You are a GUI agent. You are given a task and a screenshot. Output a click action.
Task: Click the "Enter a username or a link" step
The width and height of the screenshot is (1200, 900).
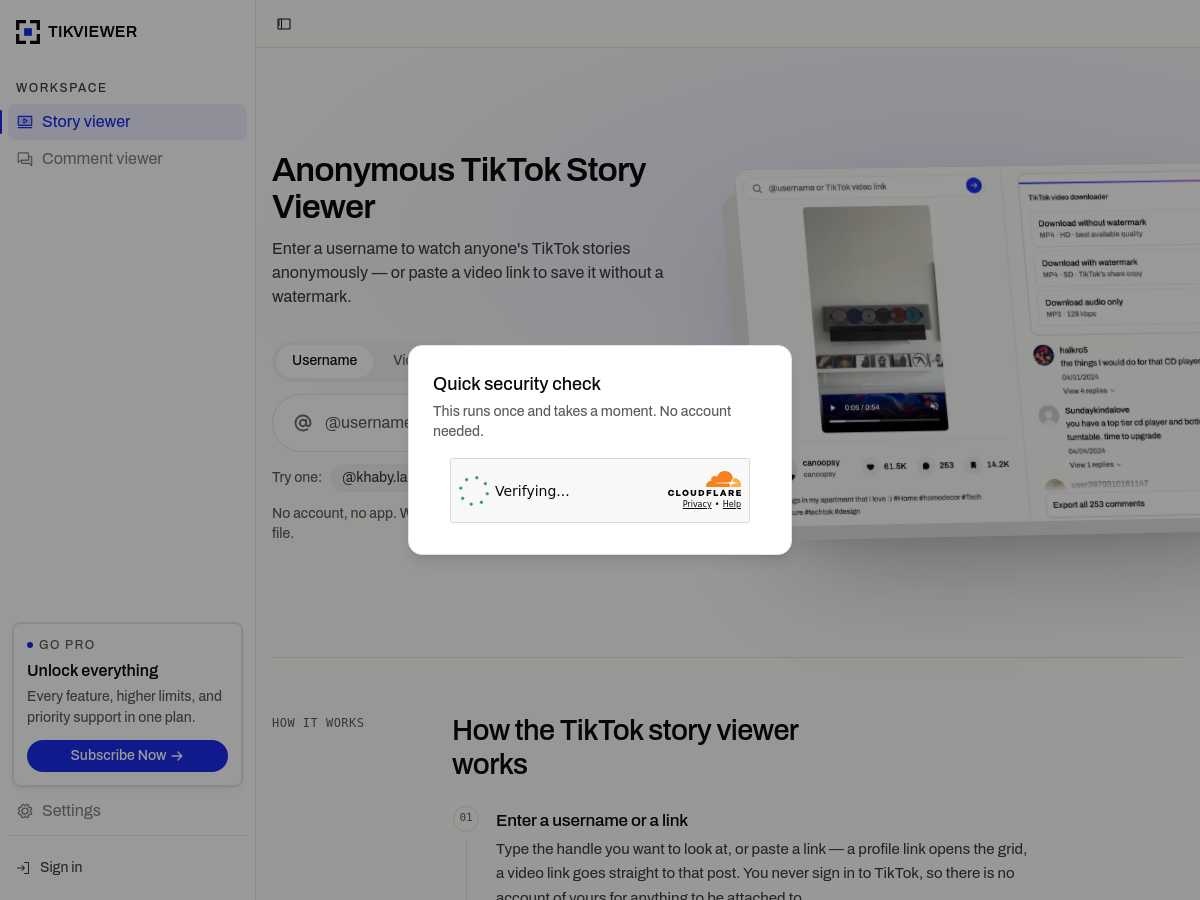click(592, 821)
